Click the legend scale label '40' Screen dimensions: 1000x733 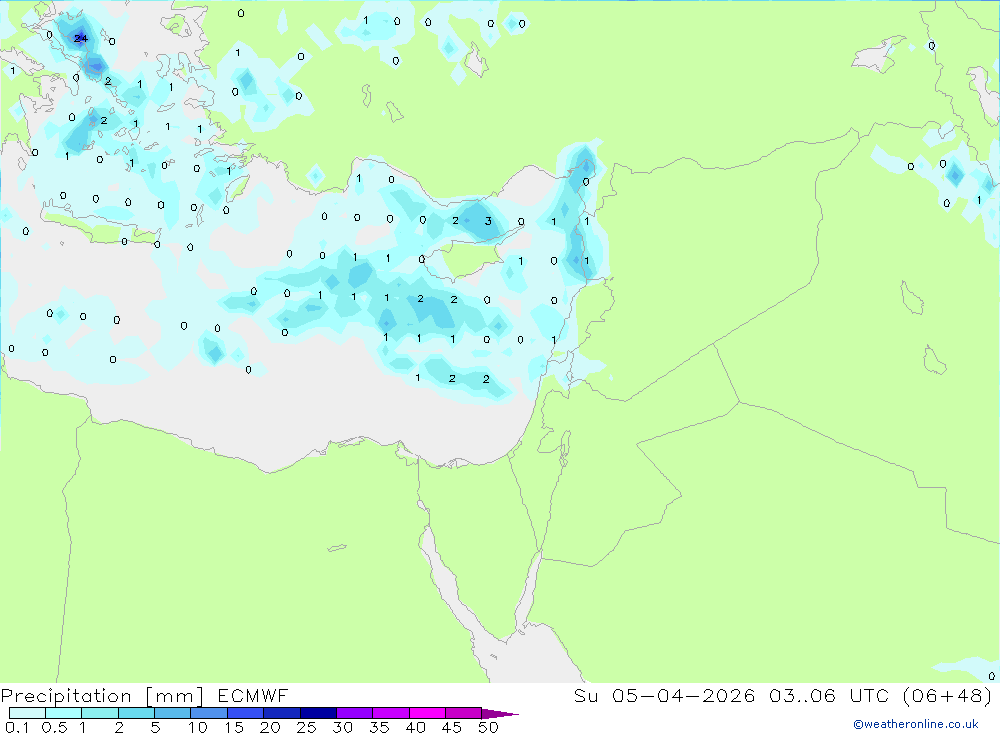click(x=415, y=727)
